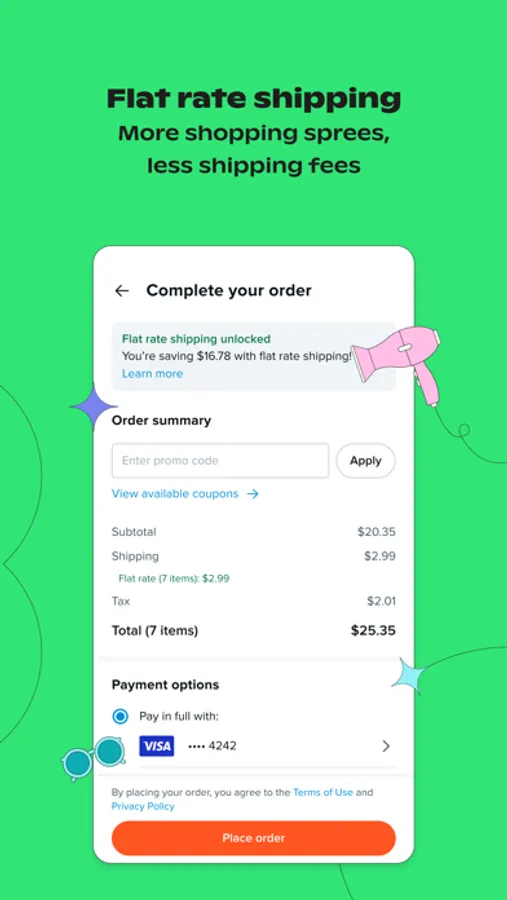Select the Pay in full radio button
The width and height of the screenshot is (507, 900).
point(121,716)
